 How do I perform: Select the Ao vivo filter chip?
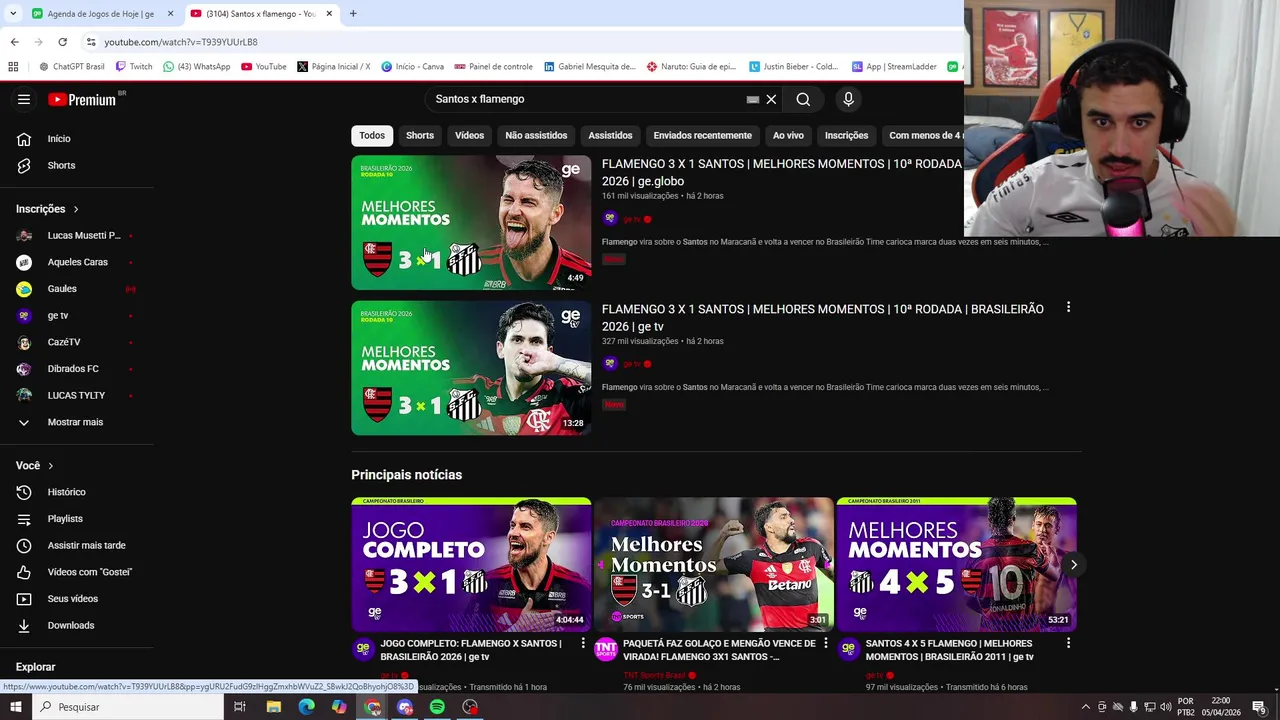coord(788,135)
